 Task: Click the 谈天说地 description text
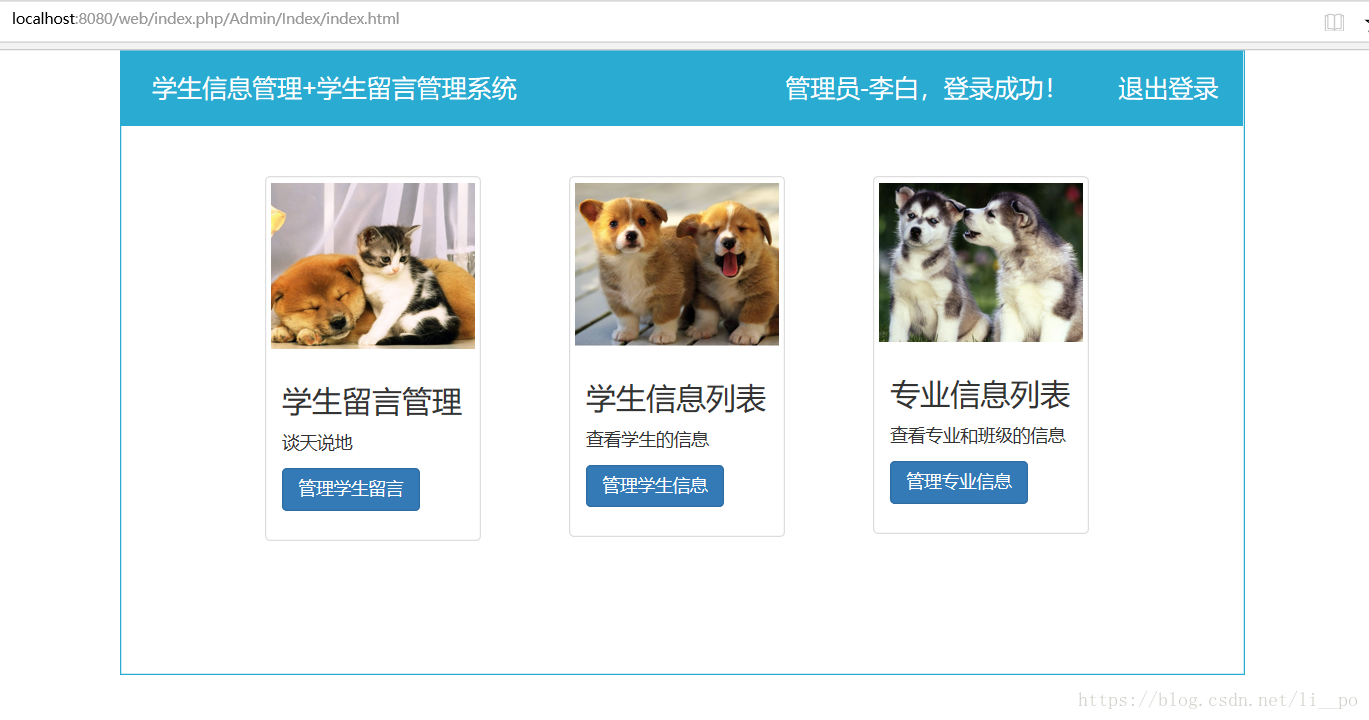[x=317, y=443]
